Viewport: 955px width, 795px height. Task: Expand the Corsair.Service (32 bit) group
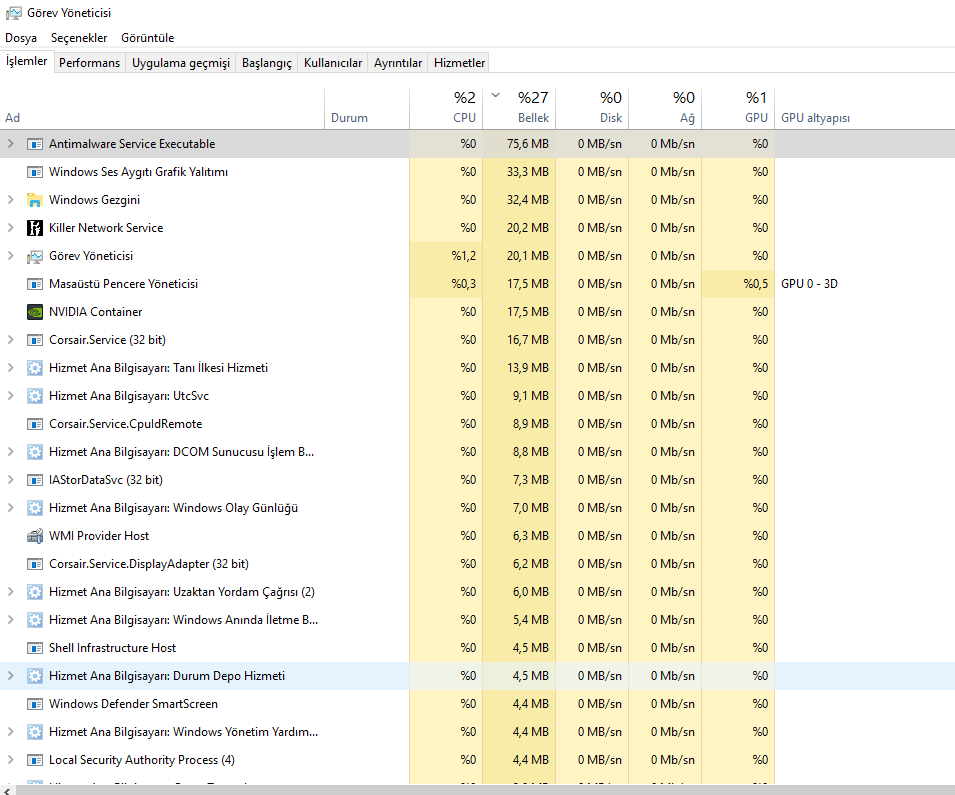tap(10, 341)
